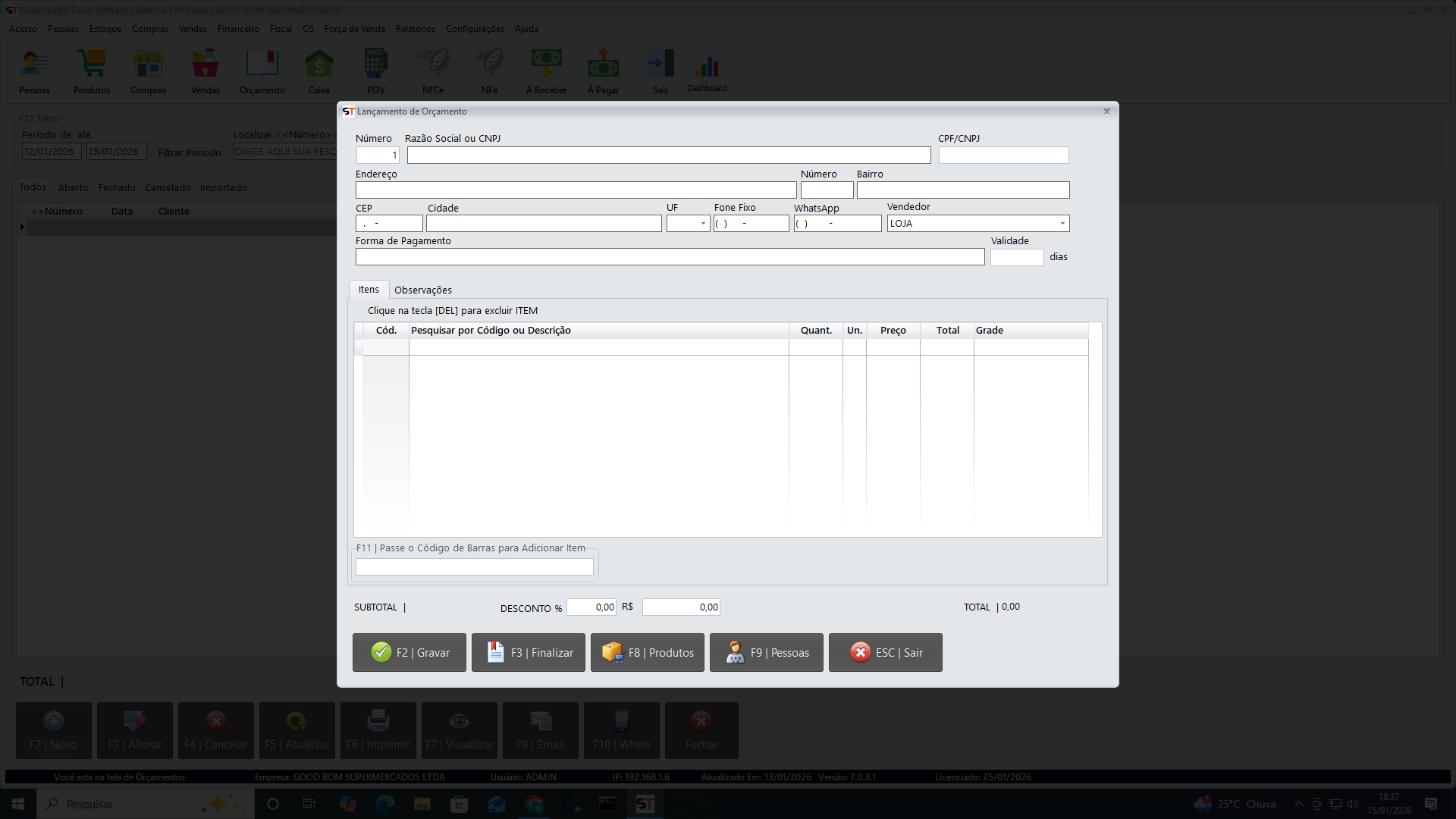Screen dimensions: 1456x819
Task: Expand the UF state dropdown
Action: [703, 224]
